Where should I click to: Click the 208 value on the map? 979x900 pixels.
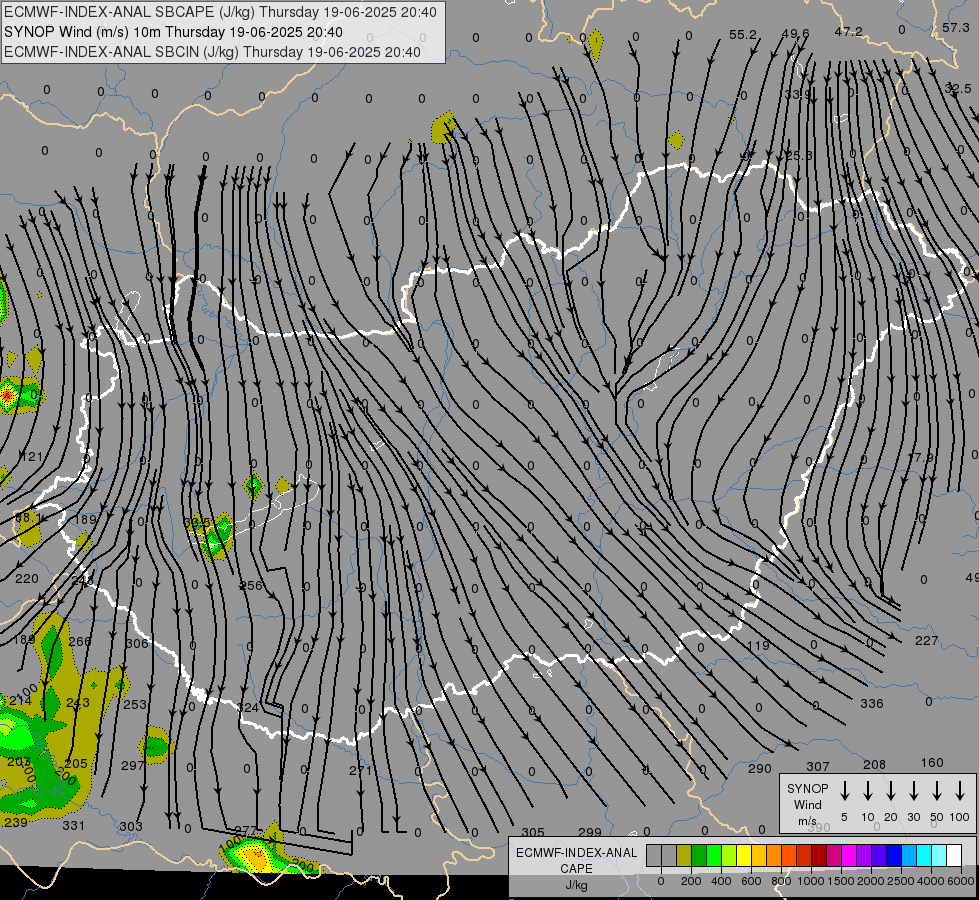875,764
